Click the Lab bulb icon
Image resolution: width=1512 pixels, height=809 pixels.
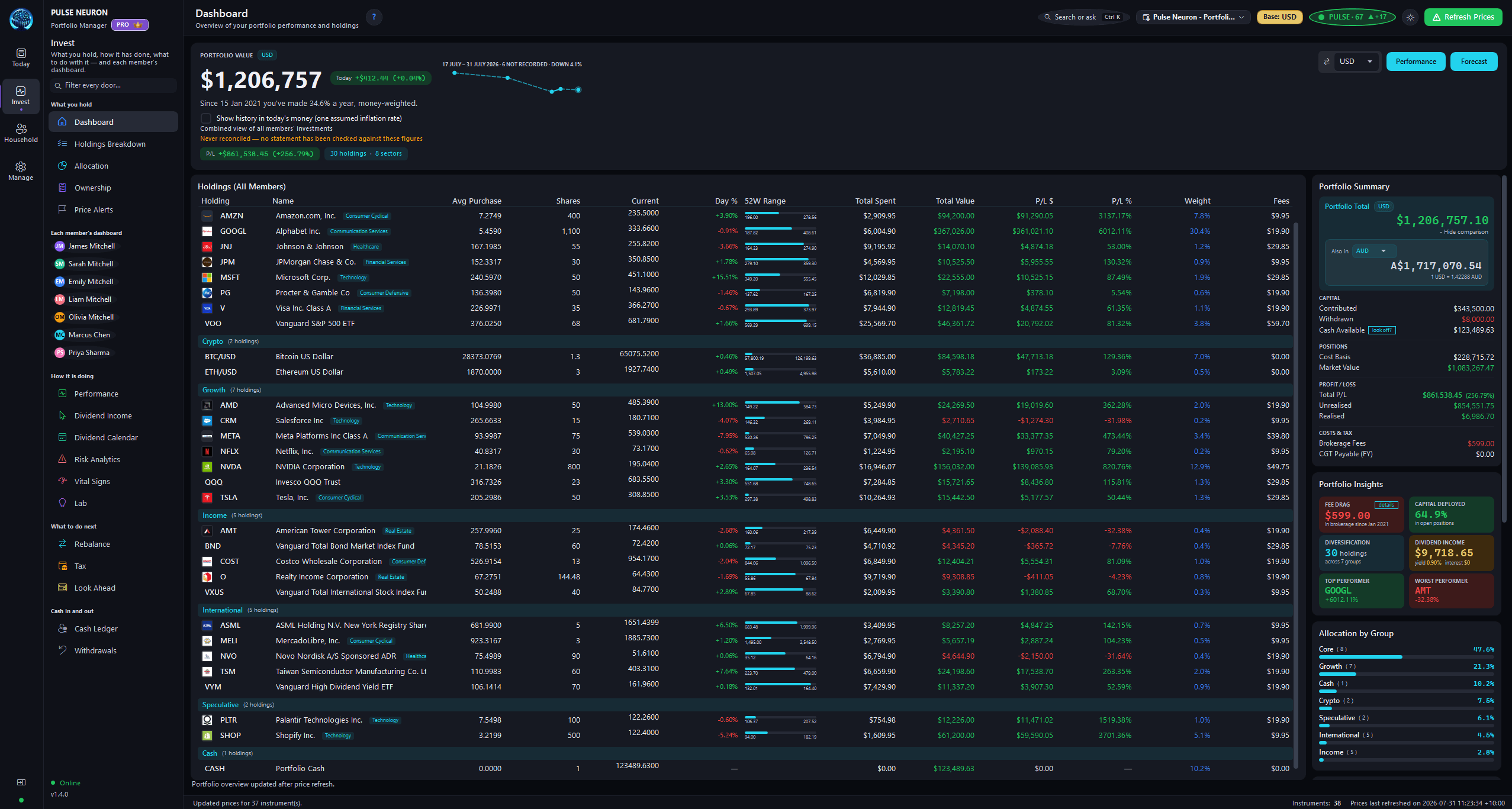point(62,503)
